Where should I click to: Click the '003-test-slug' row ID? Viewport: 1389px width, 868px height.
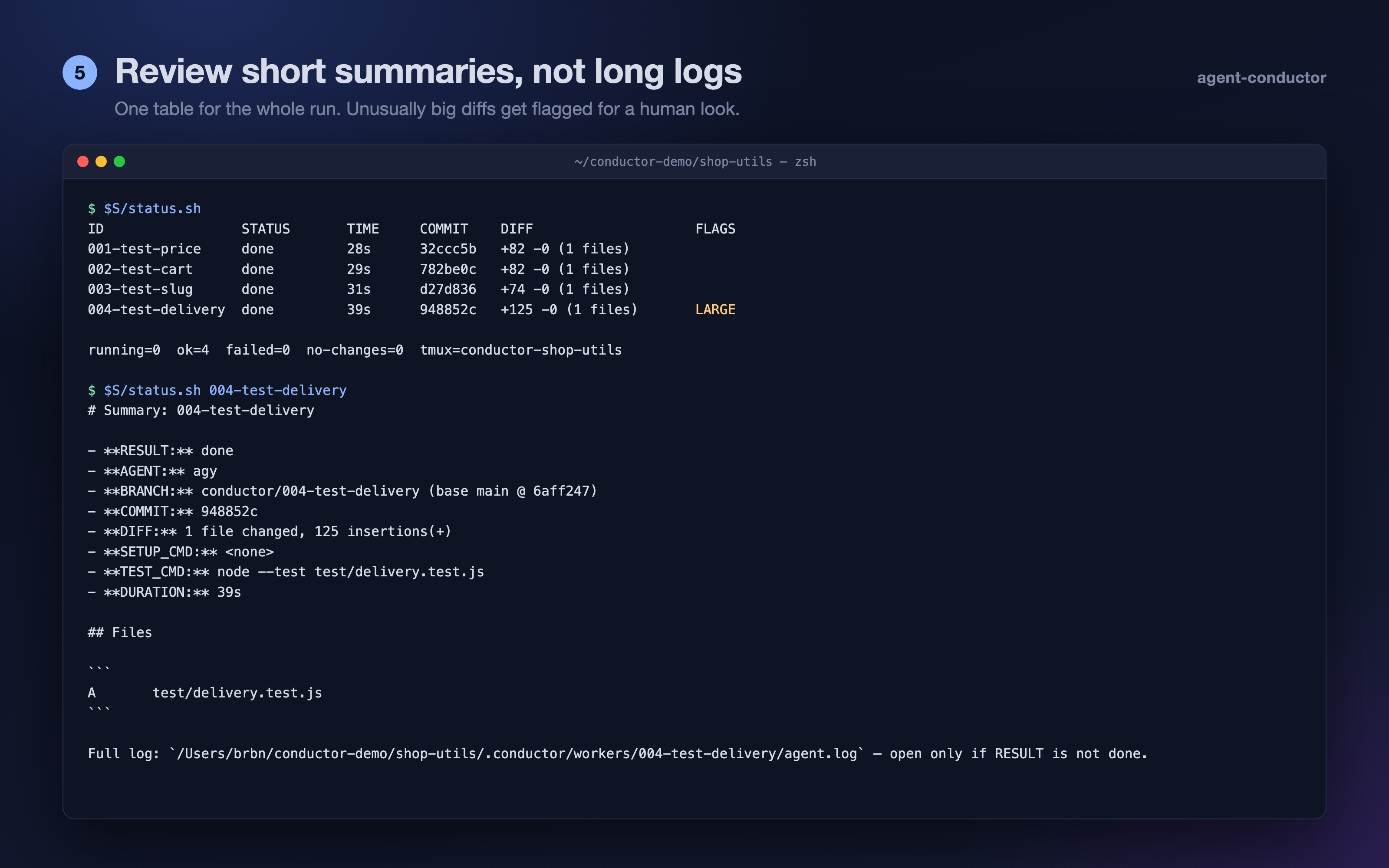pos(140,289)
